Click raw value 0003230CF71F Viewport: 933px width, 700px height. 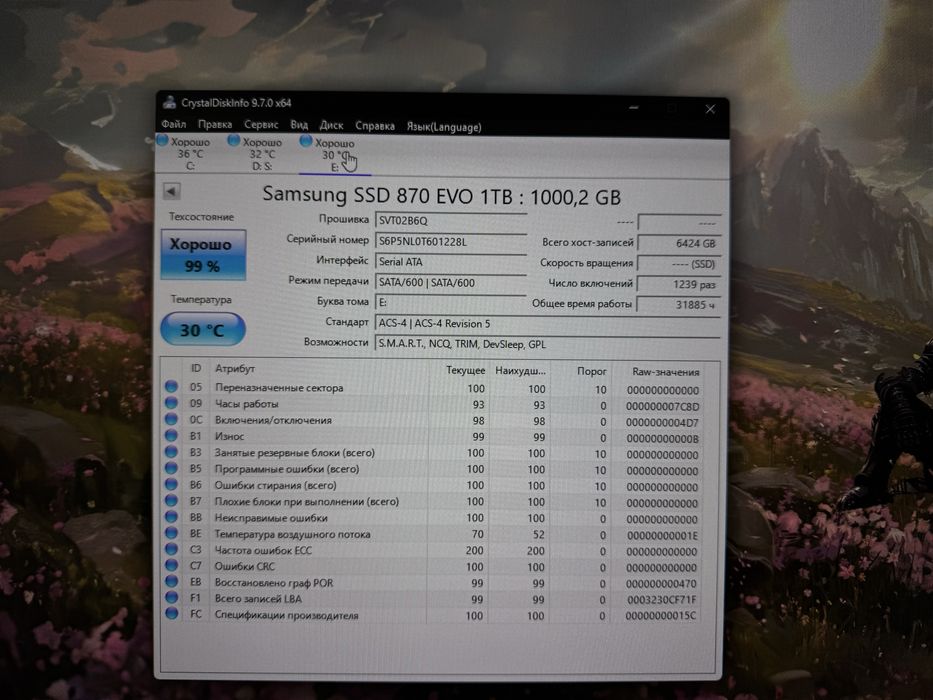(x=661, y=600)
